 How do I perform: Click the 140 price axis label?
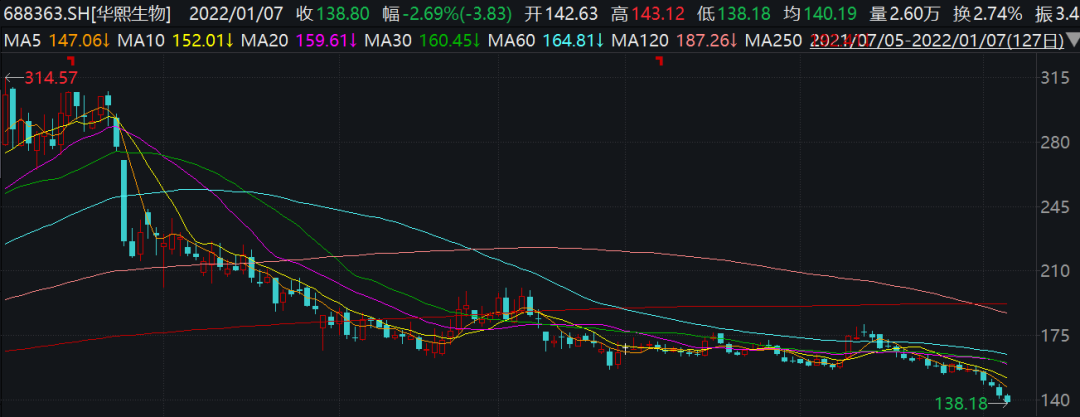1055,400
